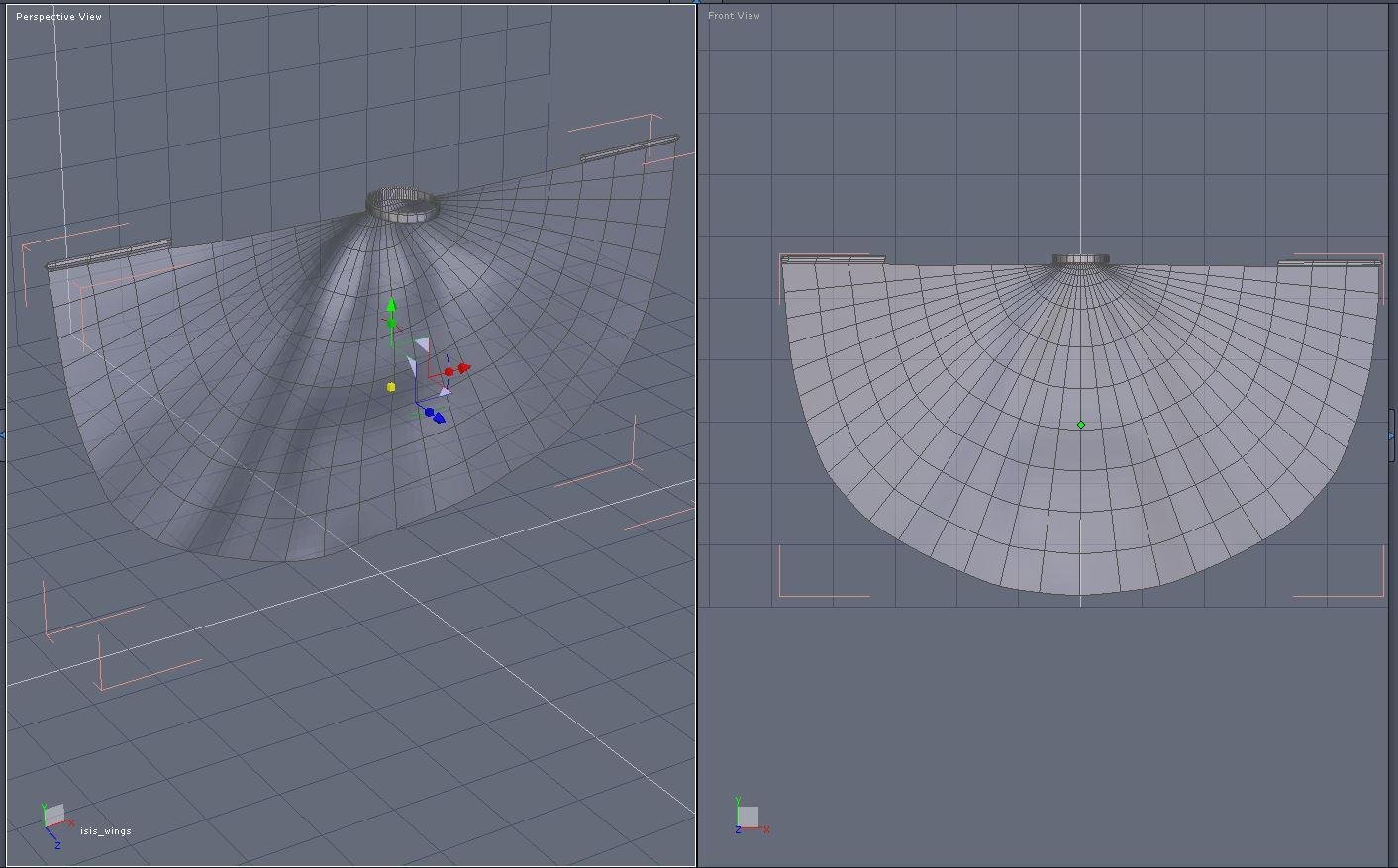This screenshot has width=1398, height=868.
Task: Click the small green cube handle on the Y axis
Action: 392,324
